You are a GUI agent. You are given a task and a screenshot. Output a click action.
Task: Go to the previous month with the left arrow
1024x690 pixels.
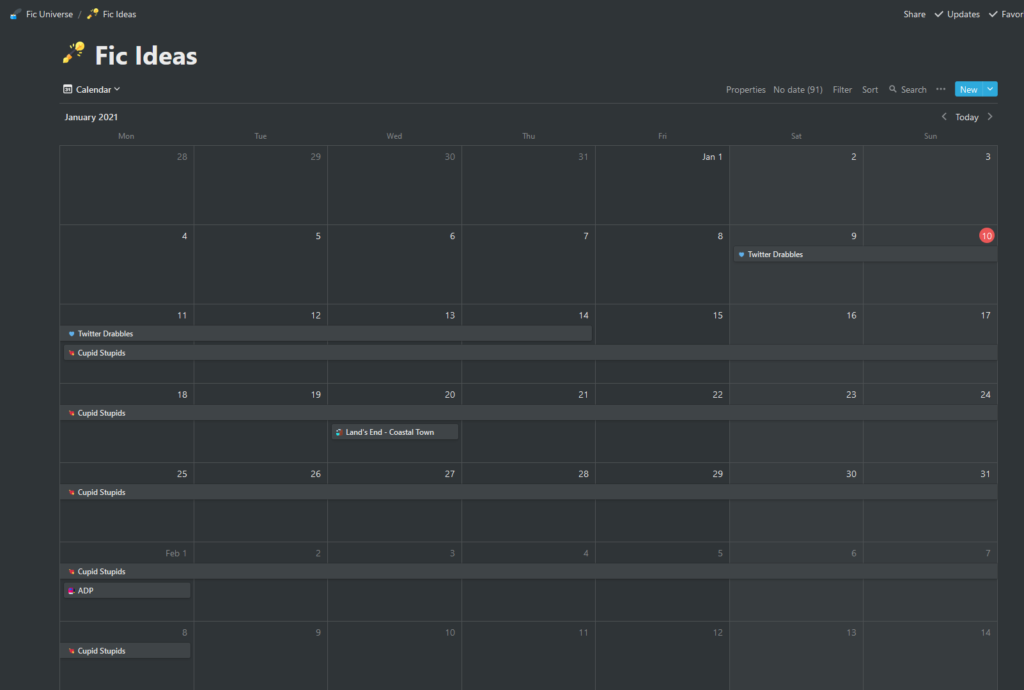pyautogui.click(x=944, y=117)
